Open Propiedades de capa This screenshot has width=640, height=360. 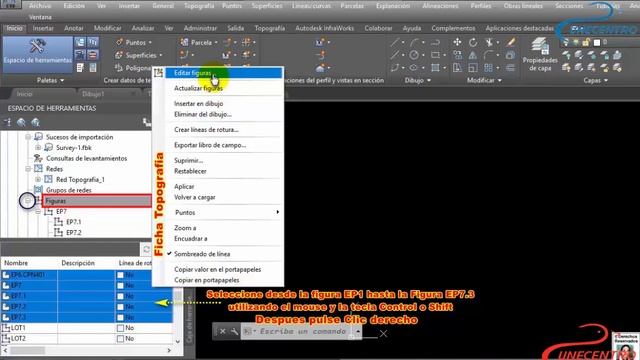coord(540,54)
